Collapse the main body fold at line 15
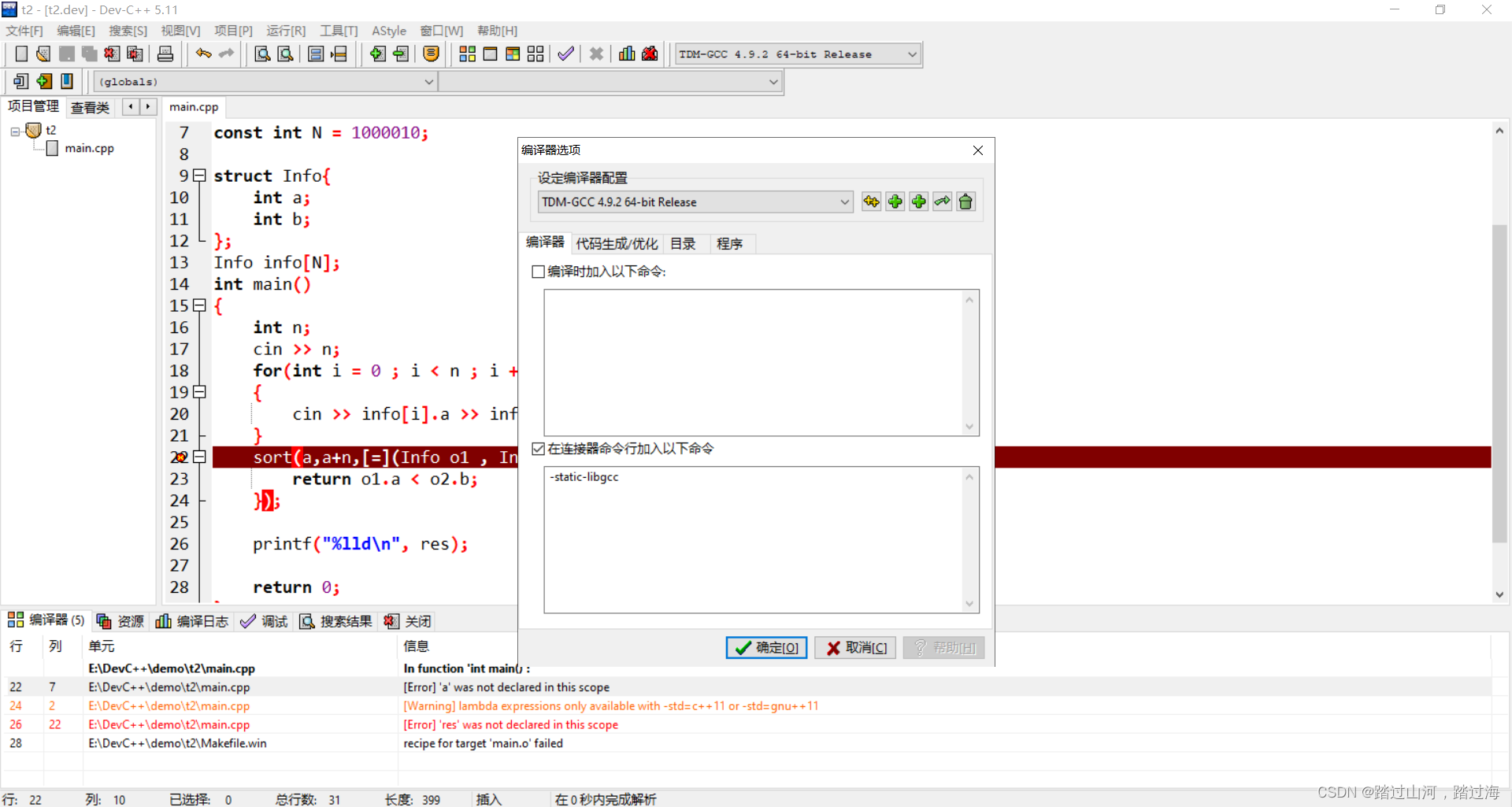Image resolution: width=1512 pixels, height=807 pixels. [199, 305]
